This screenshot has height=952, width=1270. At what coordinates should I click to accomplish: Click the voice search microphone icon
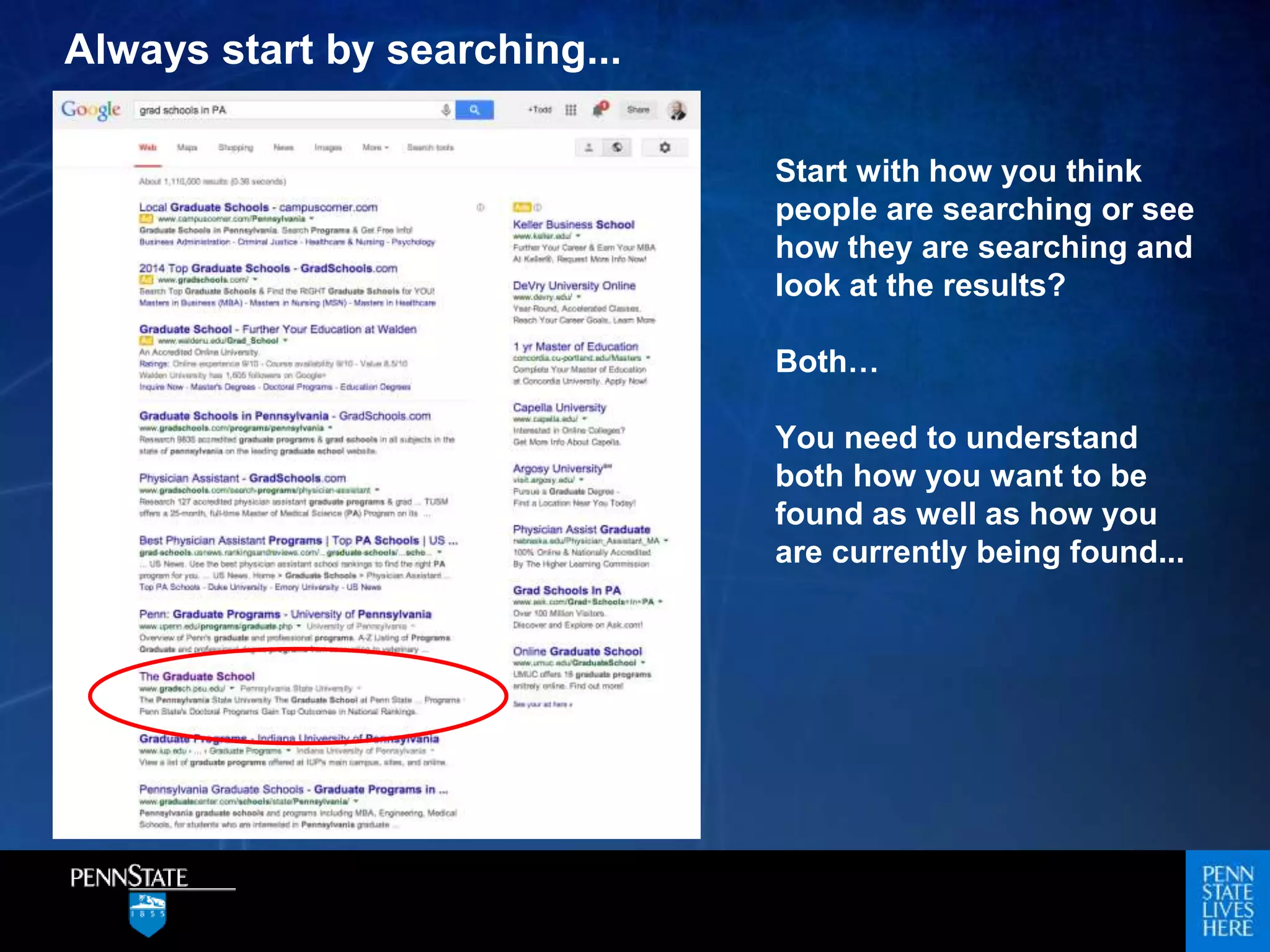click(x=445, y=110)
